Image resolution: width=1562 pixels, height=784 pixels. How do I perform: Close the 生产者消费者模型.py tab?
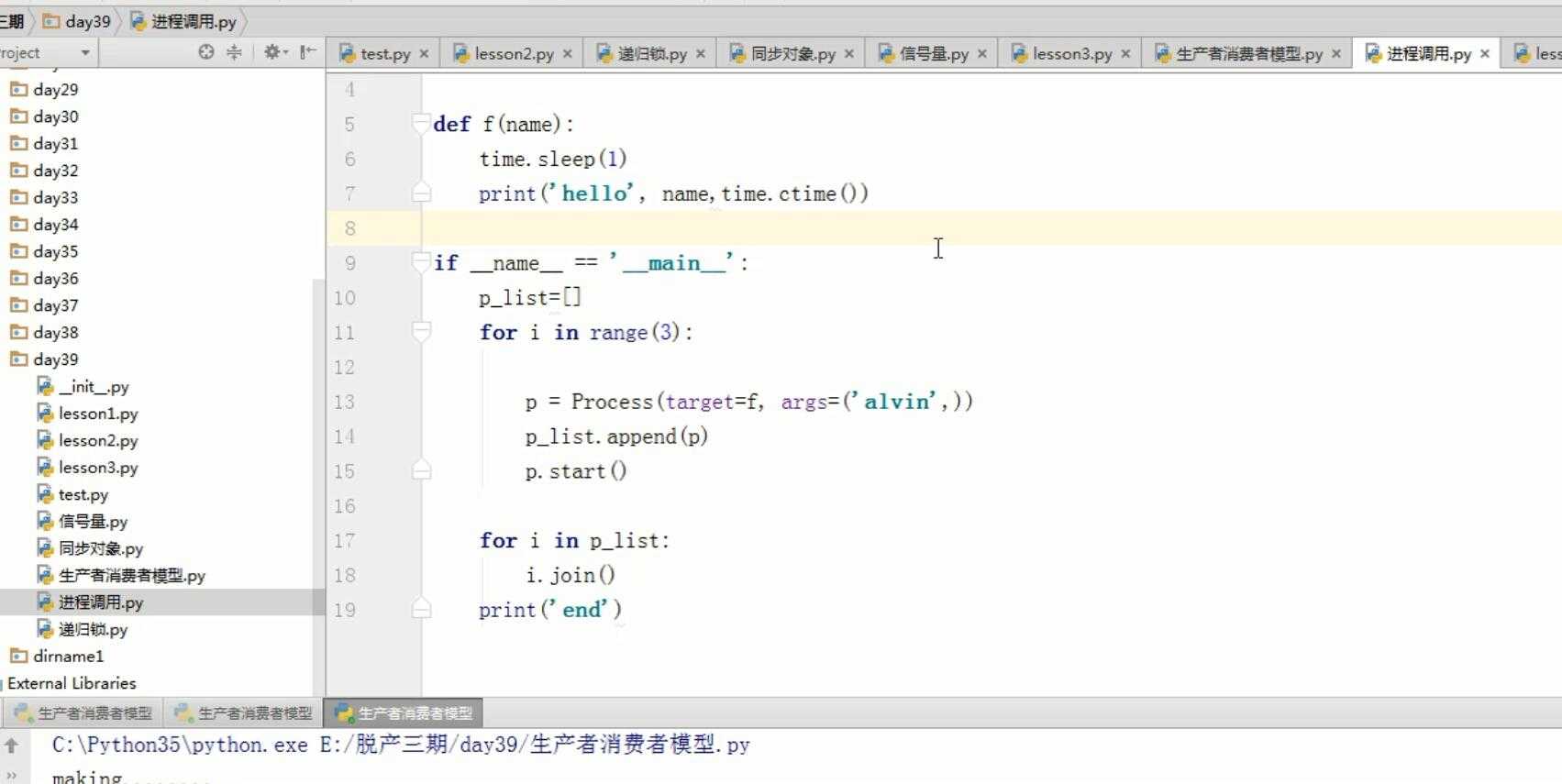(x=1335, y=54)
